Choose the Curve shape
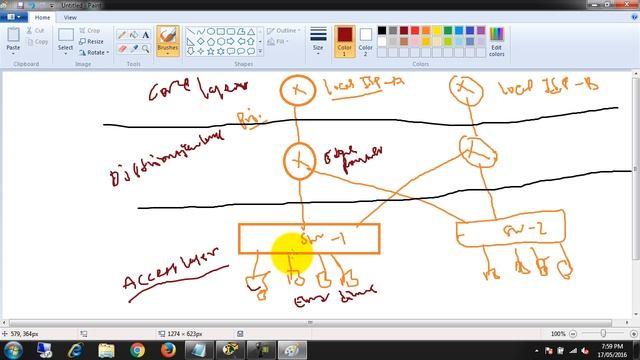640x360 pixels. point(201,31)
